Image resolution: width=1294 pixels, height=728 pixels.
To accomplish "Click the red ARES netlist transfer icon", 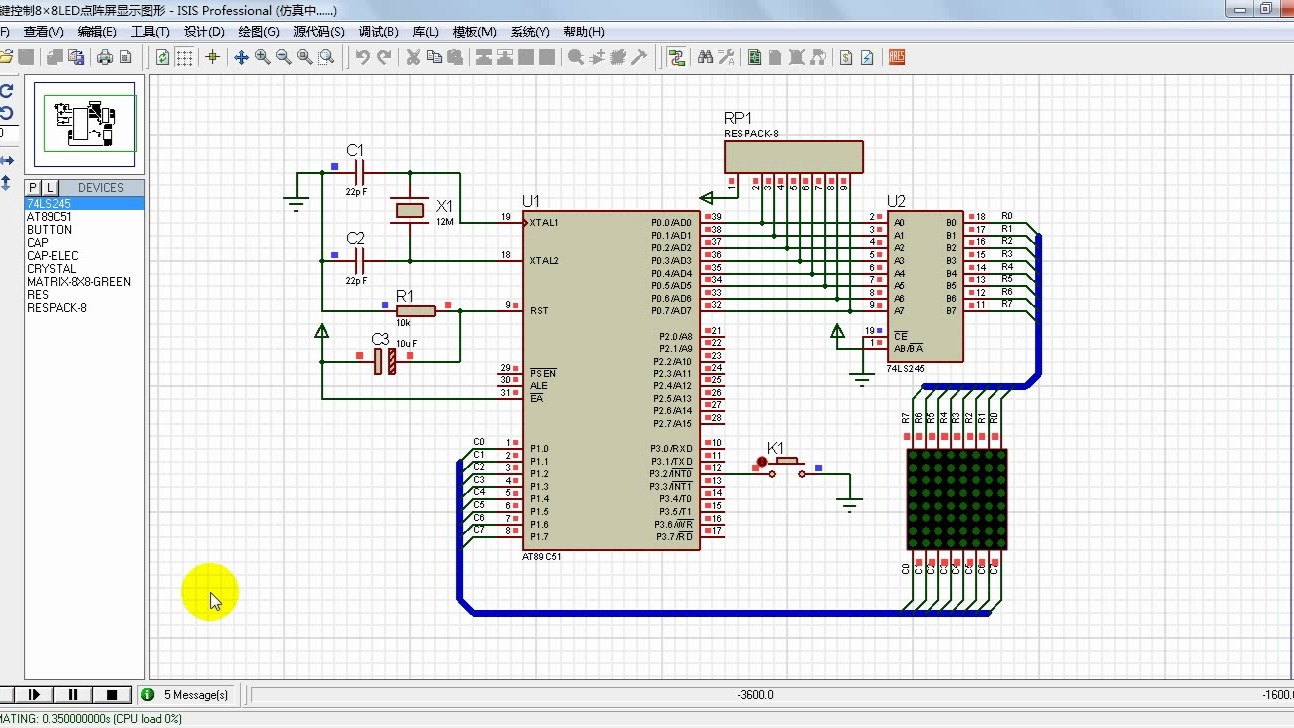I will click(897, 57).
